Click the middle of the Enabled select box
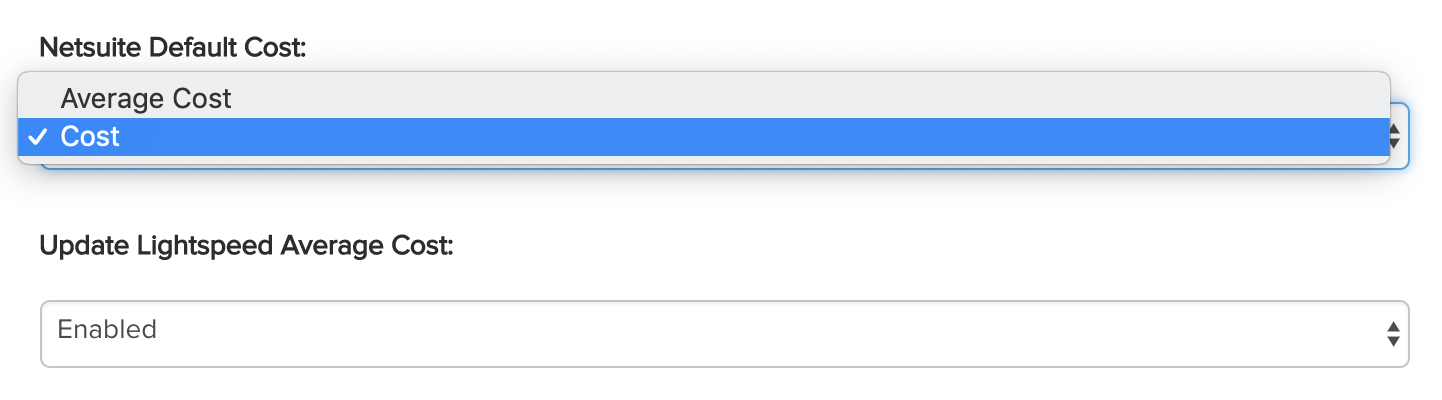 (x=724, y=334)
